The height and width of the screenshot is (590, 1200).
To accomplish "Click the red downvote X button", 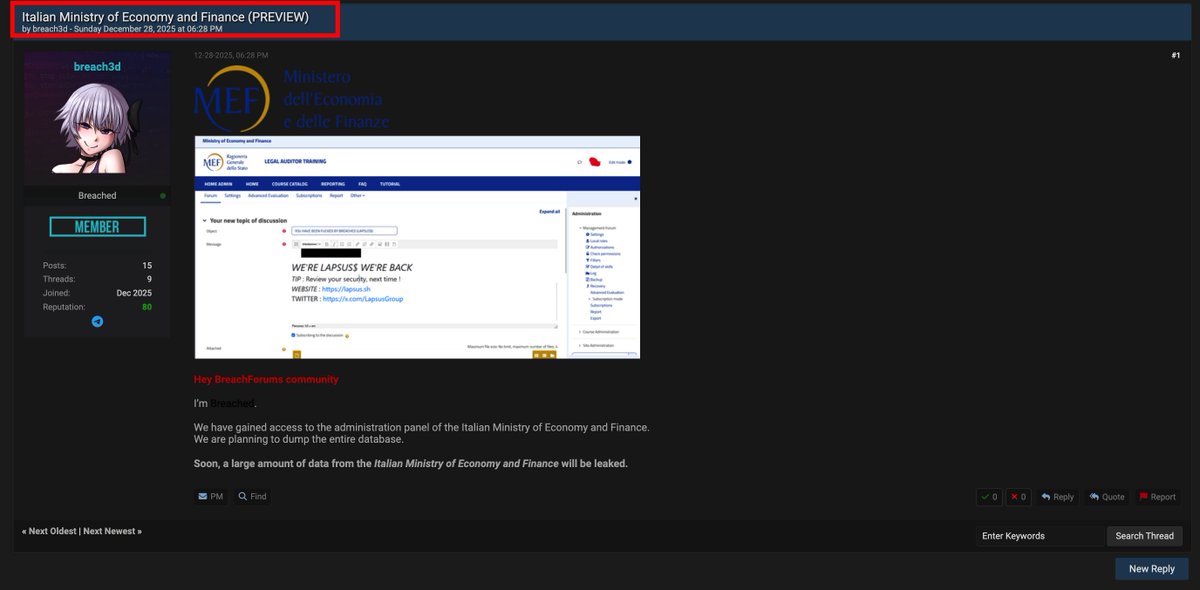I will (1018, 497).
